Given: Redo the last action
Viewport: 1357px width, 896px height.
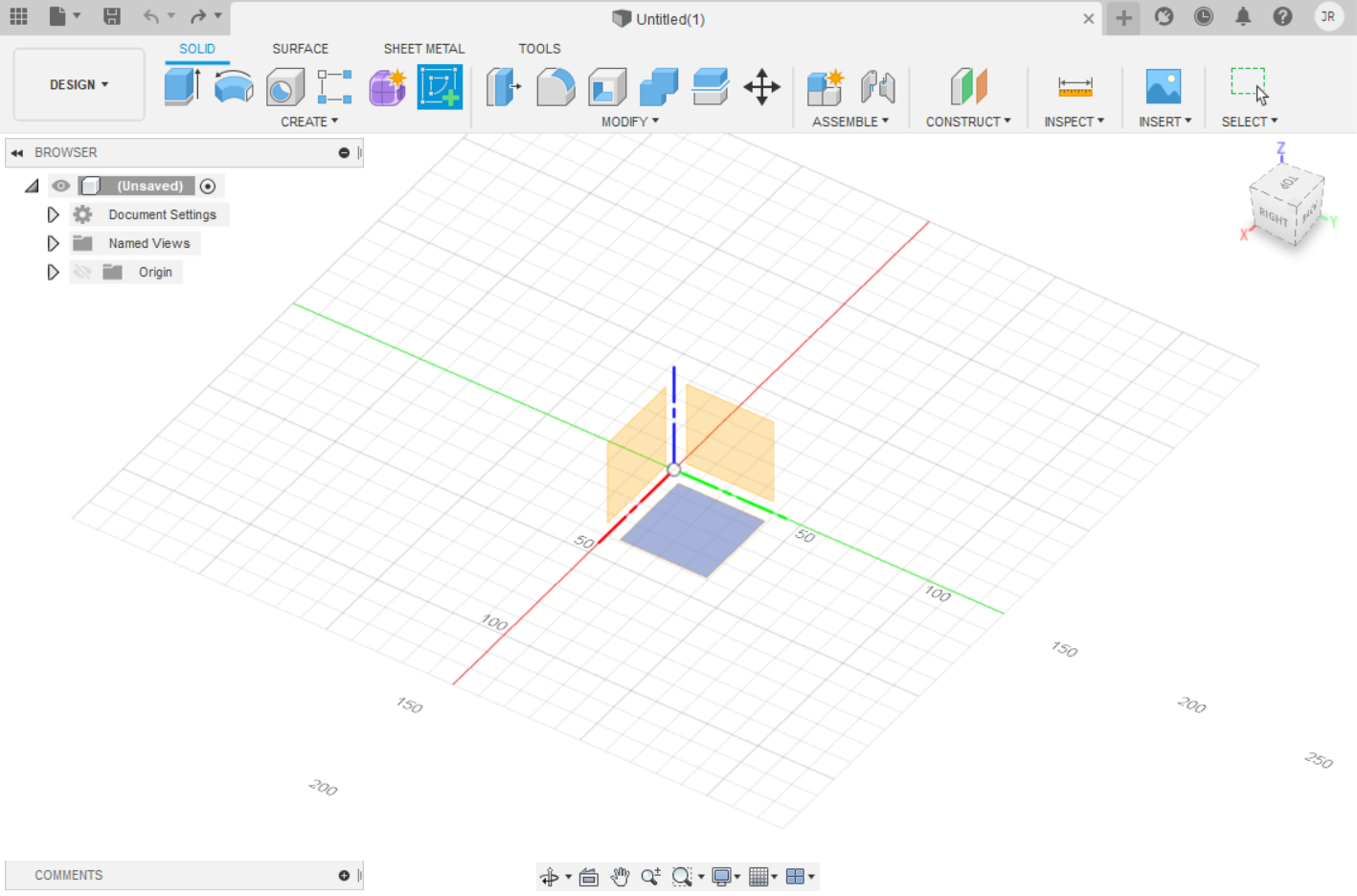Looking at the screenshot, I should tap(198, 16).
